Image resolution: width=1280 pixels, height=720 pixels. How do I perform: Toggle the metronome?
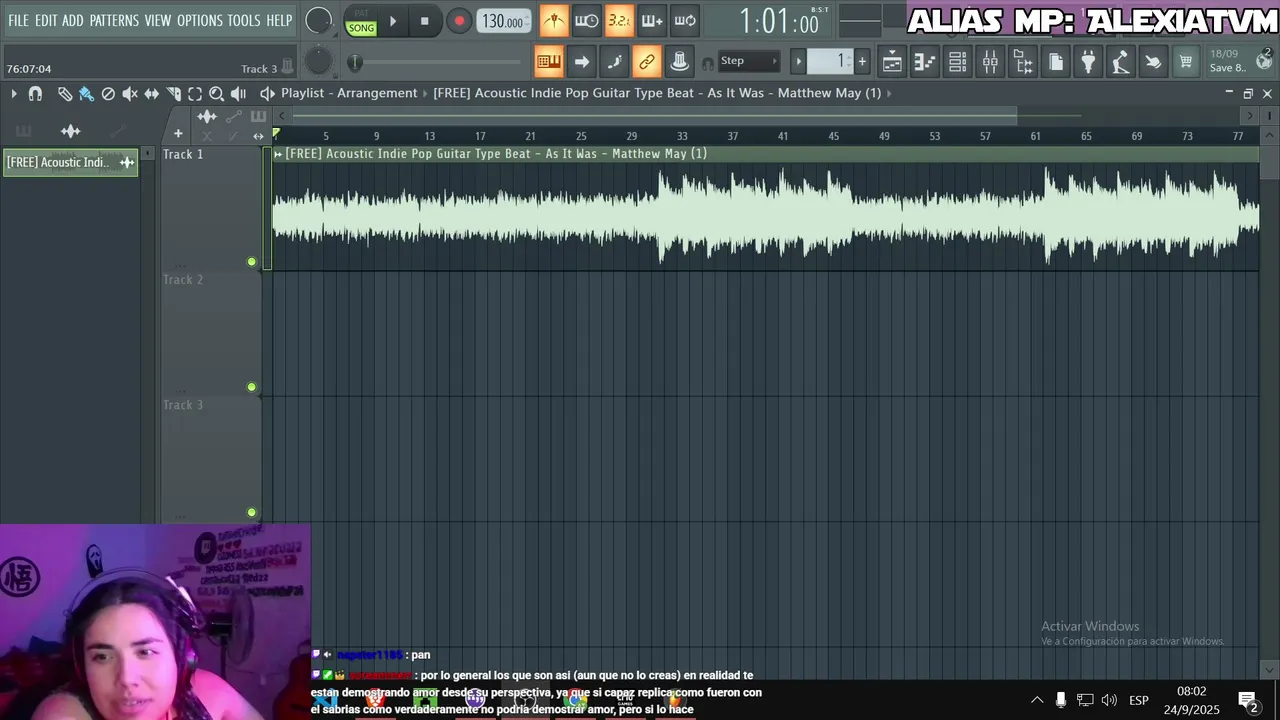(x=554, y=21)
